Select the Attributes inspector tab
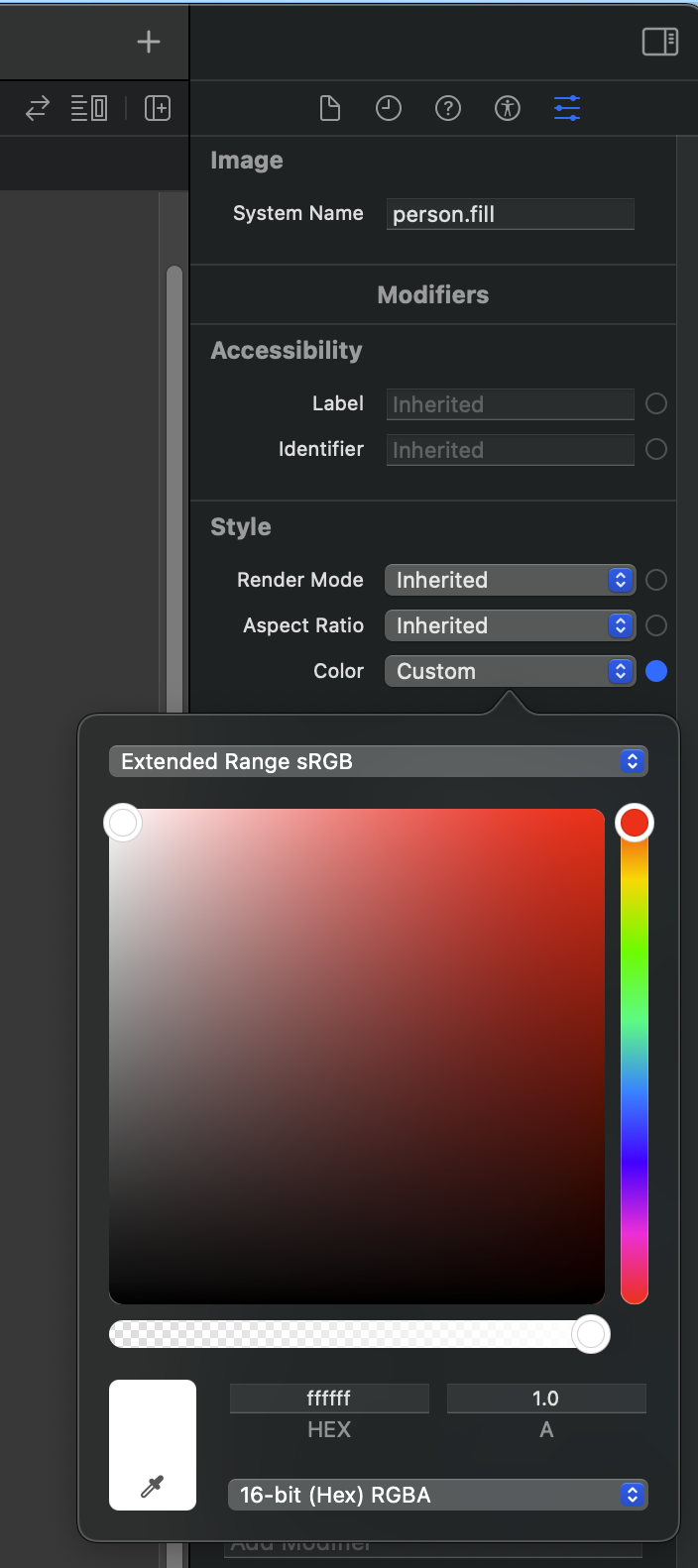The image size is (698, 1568). [x=567, y=108]
